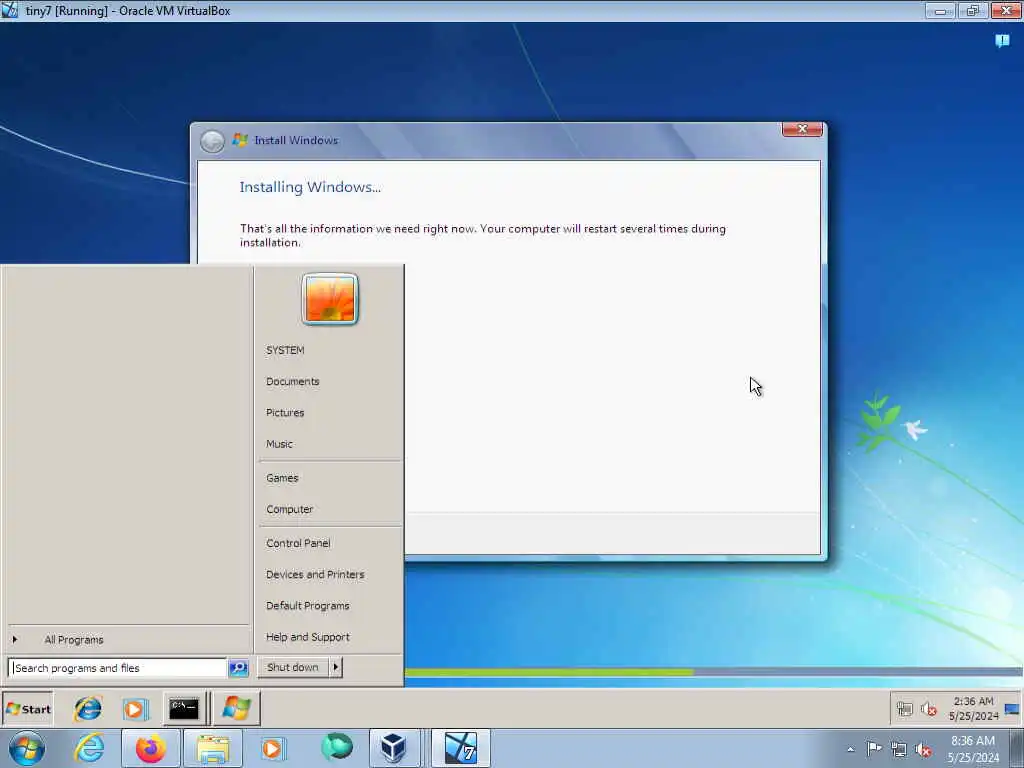The image size is (1024, 768).
Task: Click the Installing Windows... heading
Action: (310, 187)
